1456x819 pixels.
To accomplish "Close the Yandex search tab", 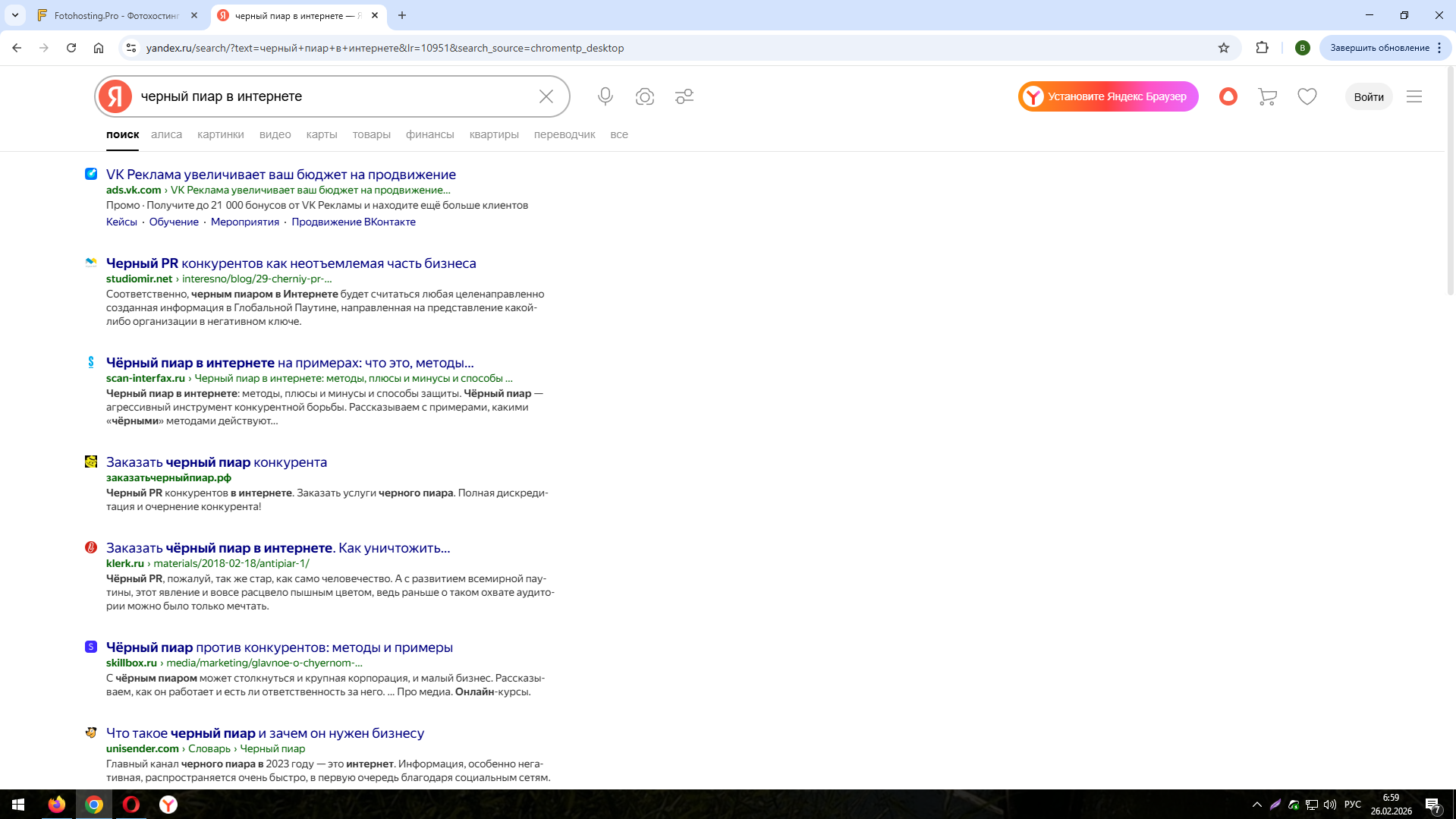I will pyautogui.click(x=375, y=15).
